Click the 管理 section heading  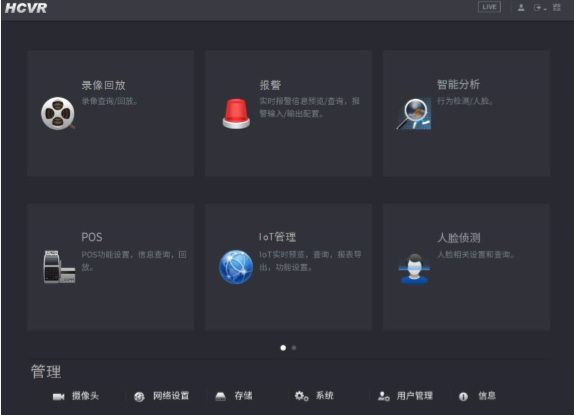(x=46, y=371)
